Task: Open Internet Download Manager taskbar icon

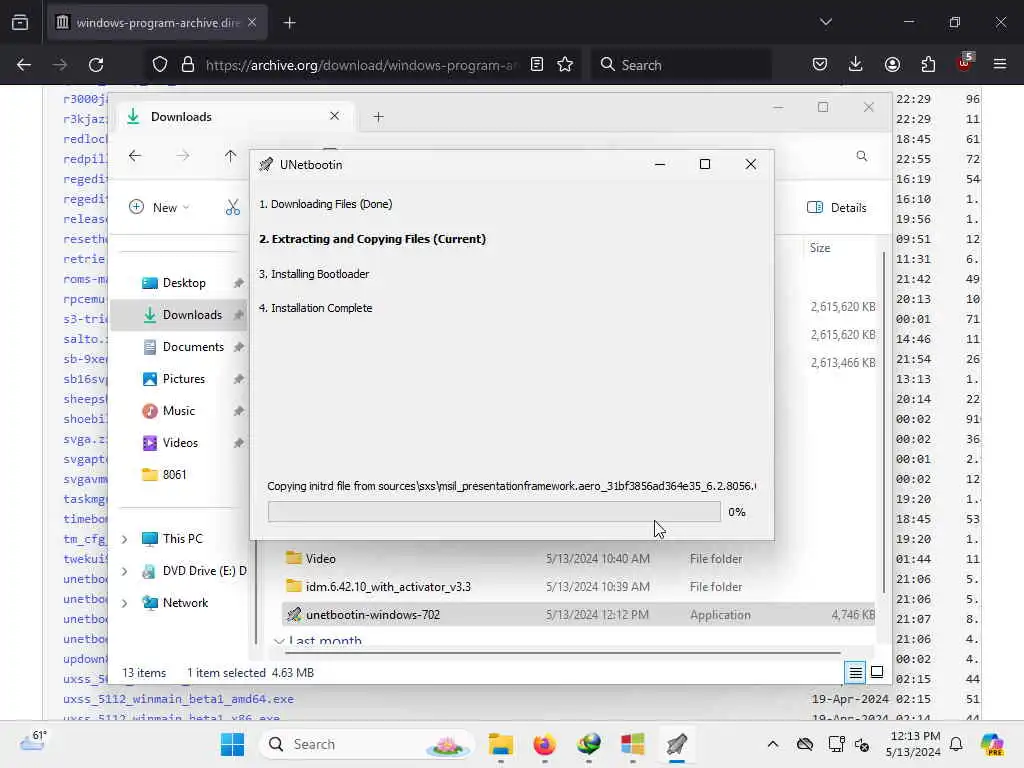Action: point(588,744)
